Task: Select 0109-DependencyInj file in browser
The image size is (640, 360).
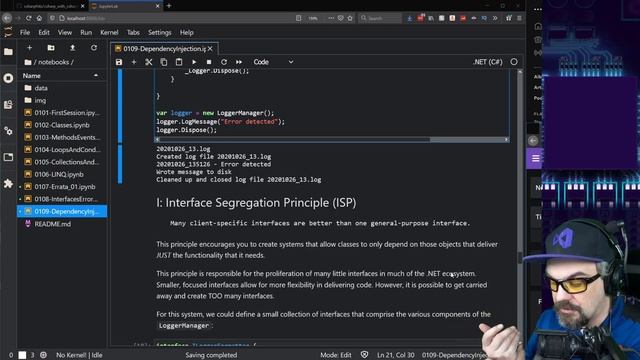Action: click(62, 211)
